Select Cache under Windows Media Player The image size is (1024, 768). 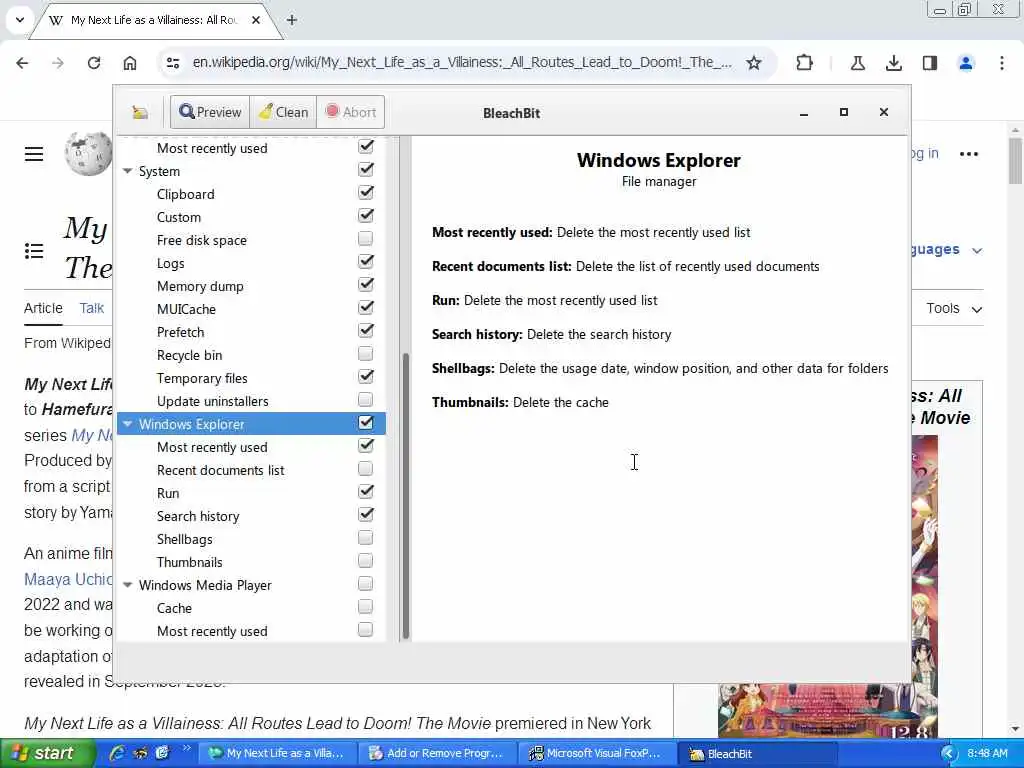click(174, 608)
